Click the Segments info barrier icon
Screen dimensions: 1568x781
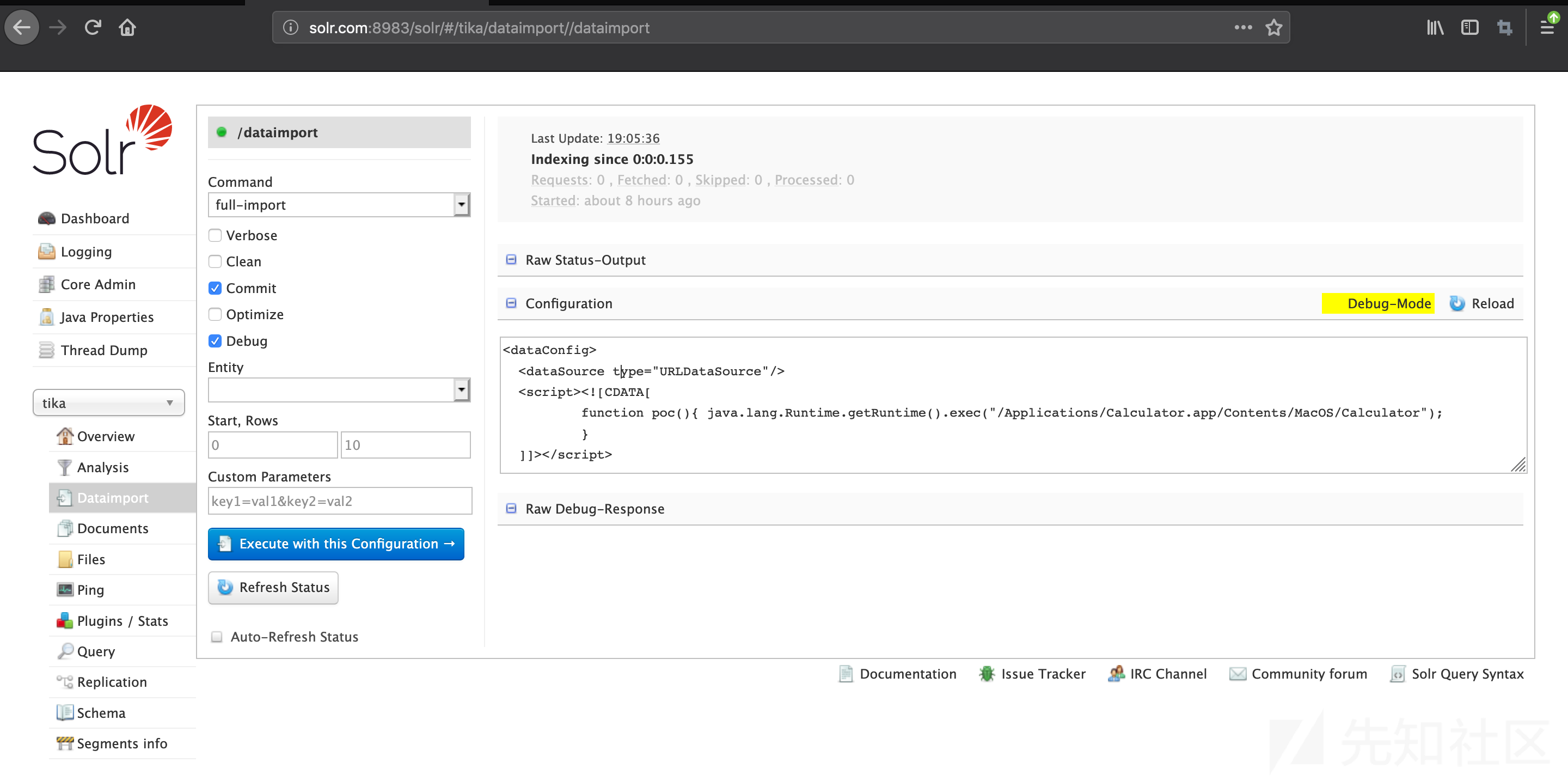[x=65, y=743]
